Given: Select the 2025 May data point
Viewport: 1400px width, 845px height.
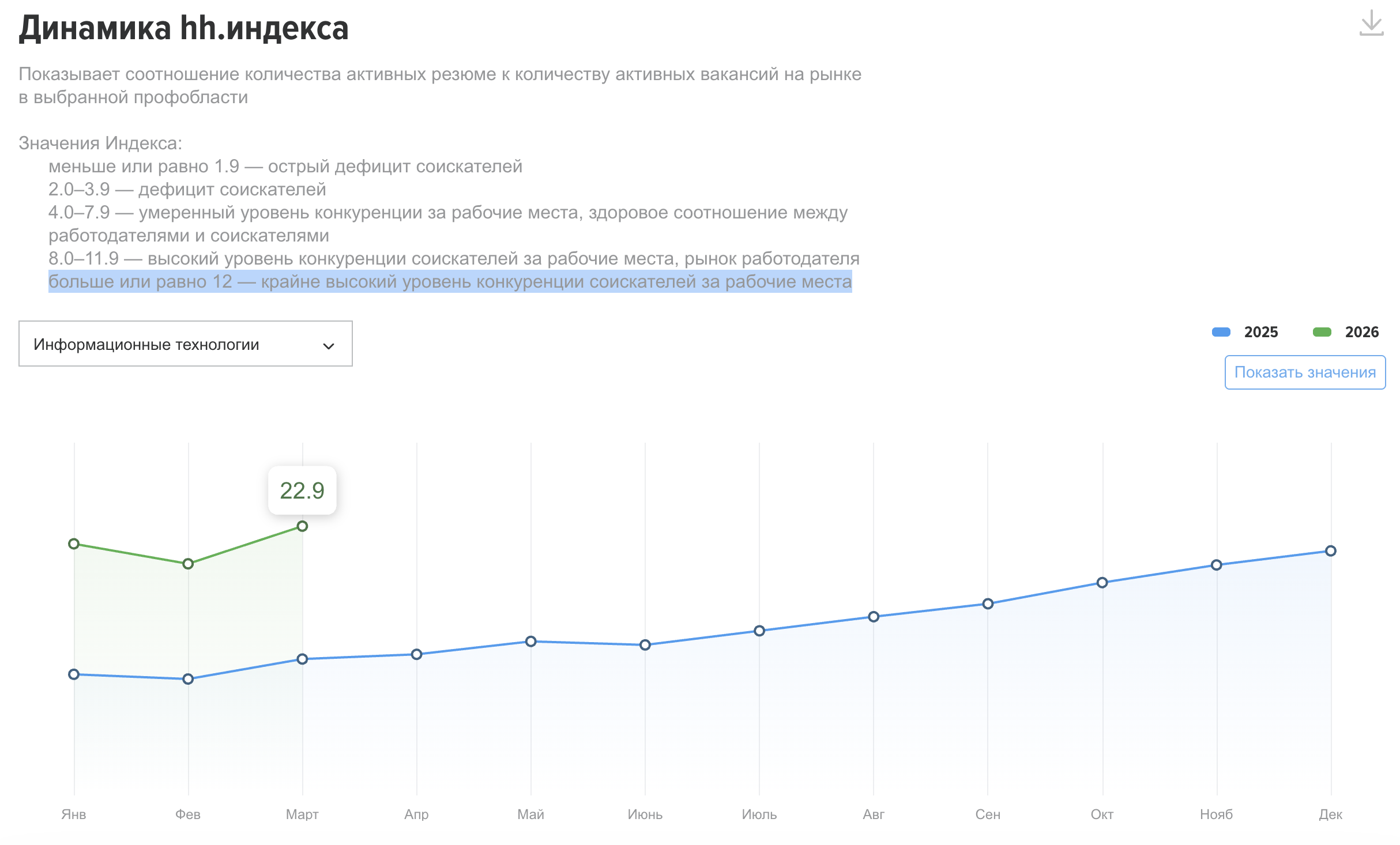Looking at the screenshot, I should click(x=531, y=642).
